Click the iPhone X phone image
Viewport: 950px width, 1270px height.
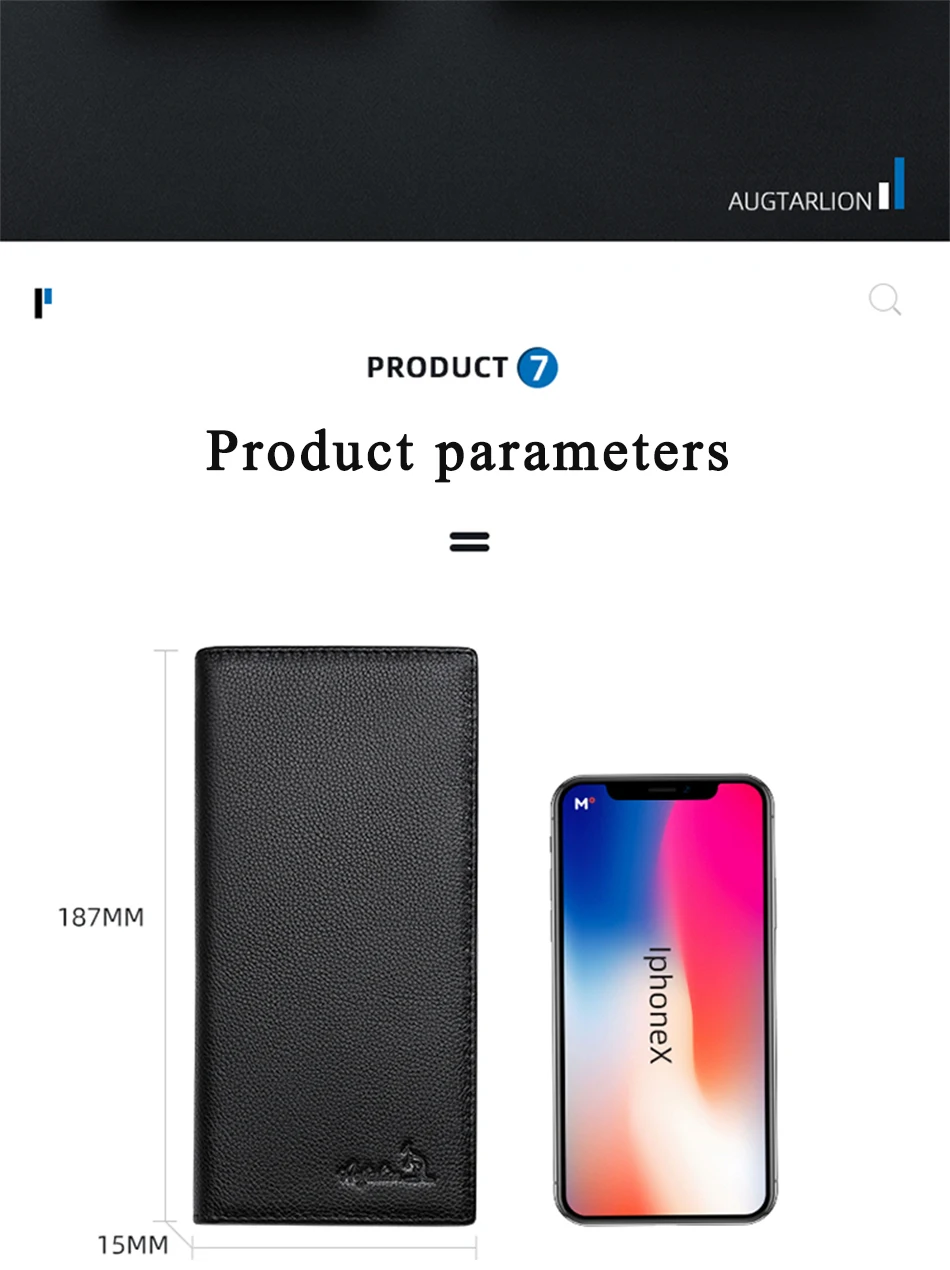[x=663, y=998]
